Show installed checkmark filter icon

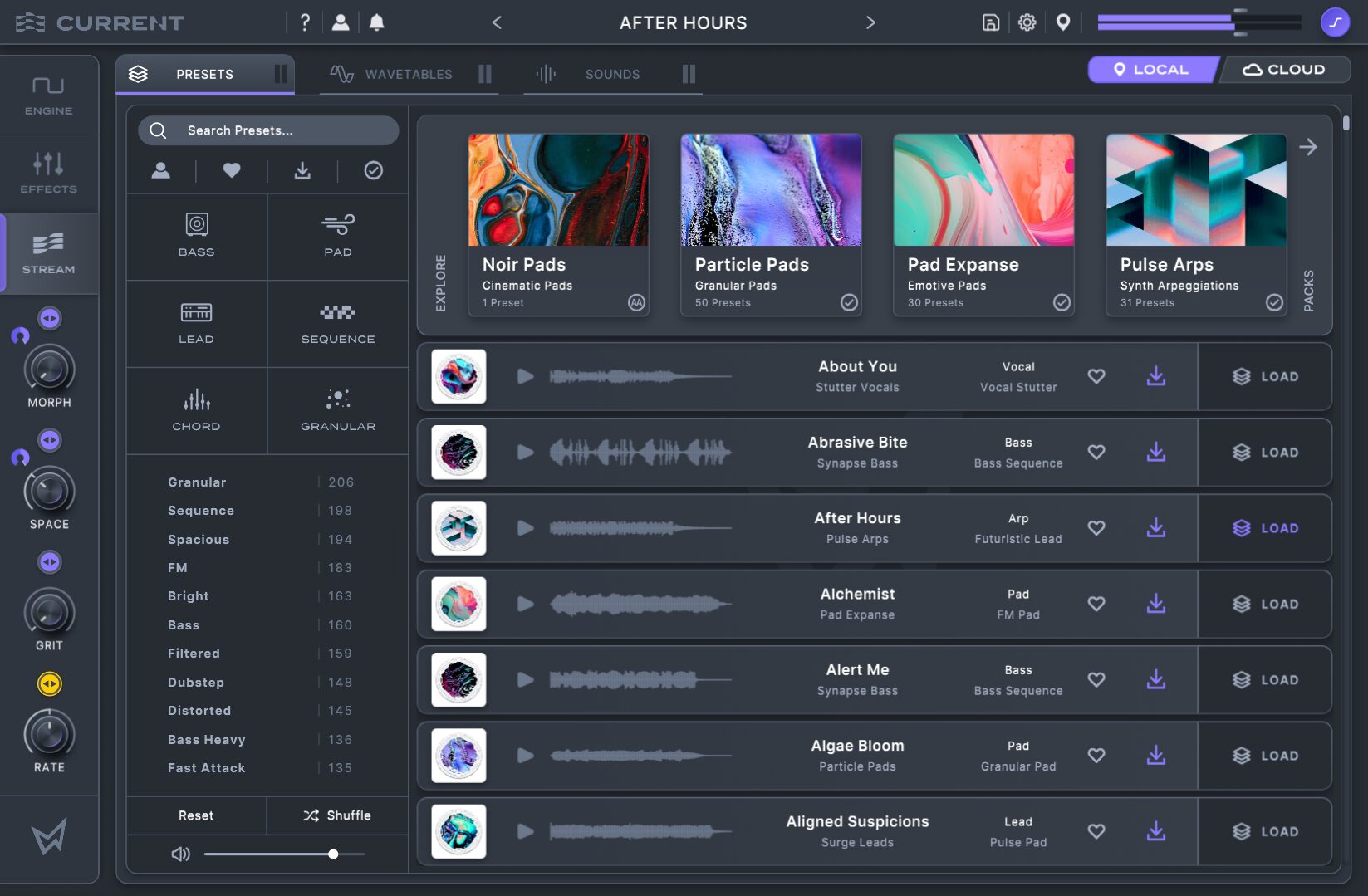pos(374,170)
